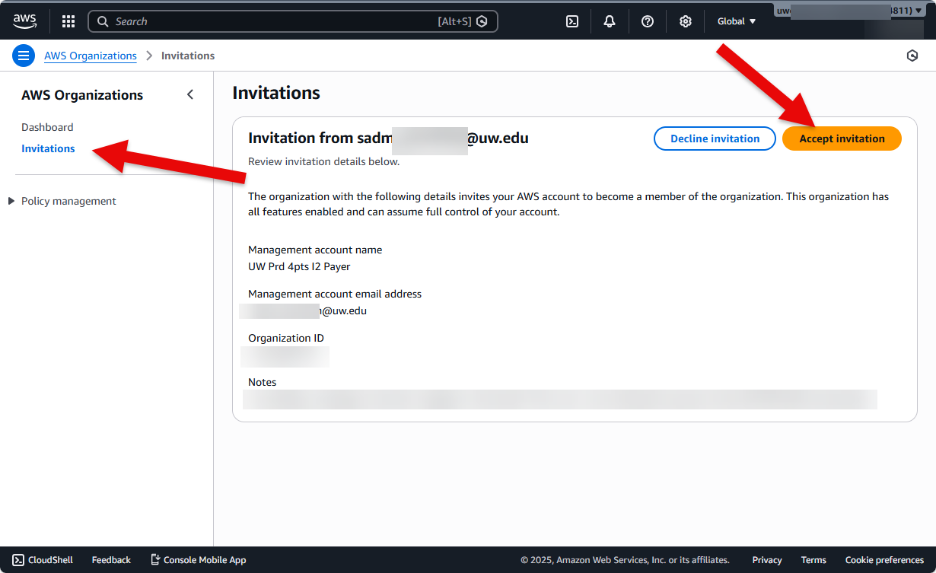Select Invitations in sidebar
The width and height of the screenshot is (936, 573).
tap(48, 149)
